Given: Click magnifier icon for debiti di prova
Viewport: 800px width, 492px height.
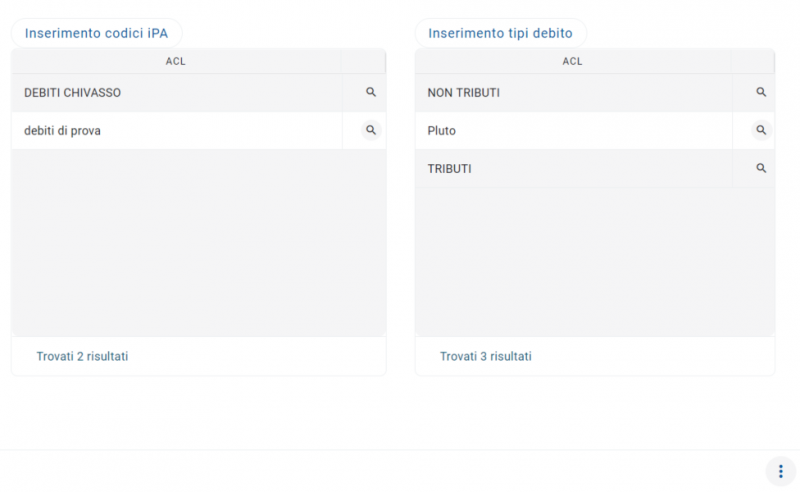Looking at the screenshot, I should [371, 130].
